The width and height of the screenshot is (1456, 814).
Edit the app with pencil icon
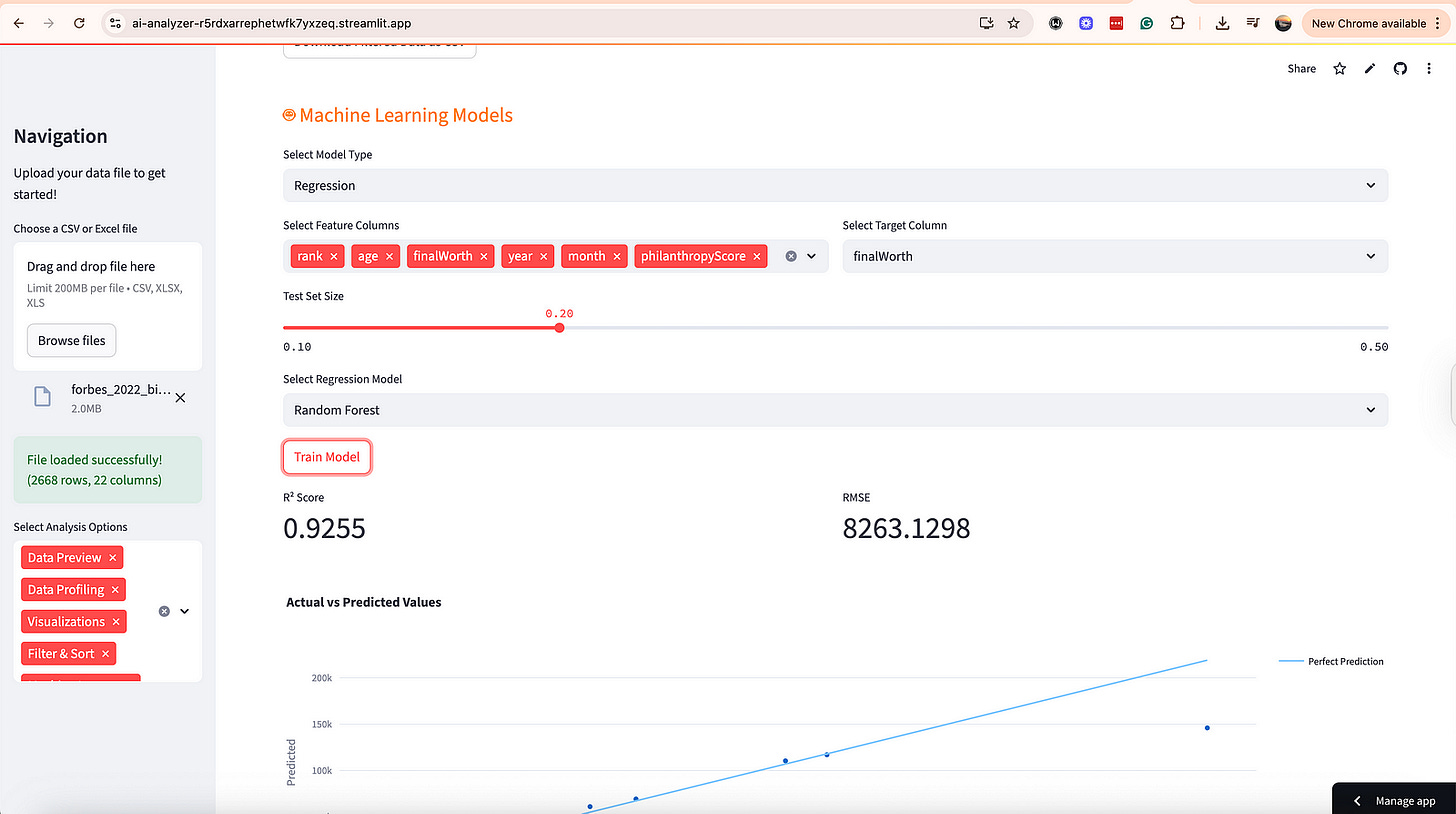1370,69
